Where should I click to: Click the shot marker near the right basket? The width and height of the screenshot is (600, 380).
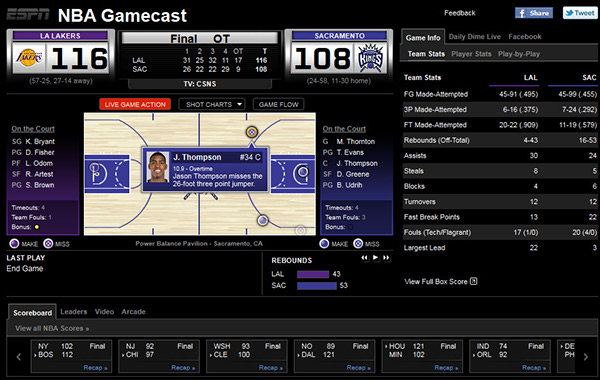[x=303, y=172]
